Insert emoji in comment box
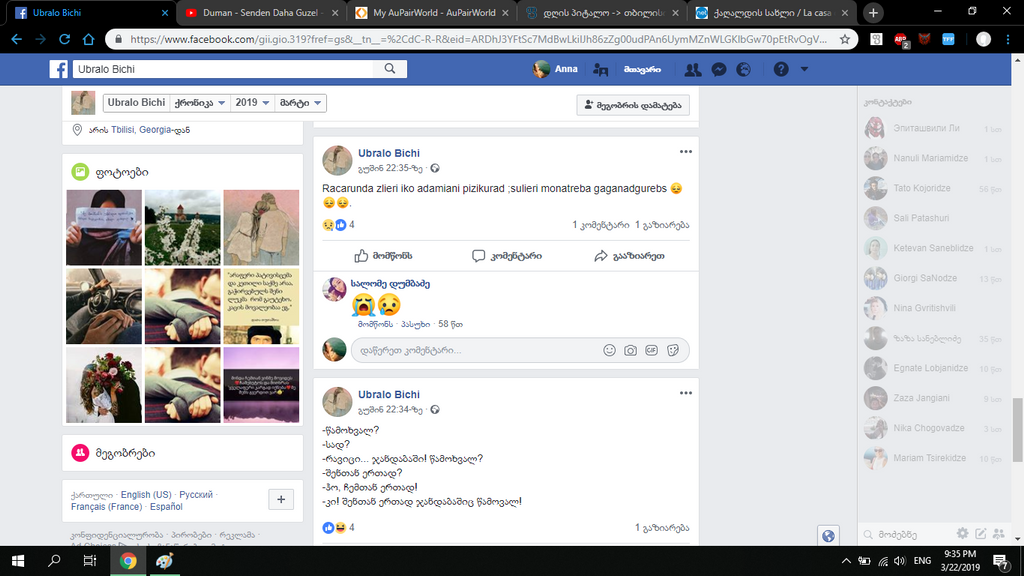 [609, 350]
